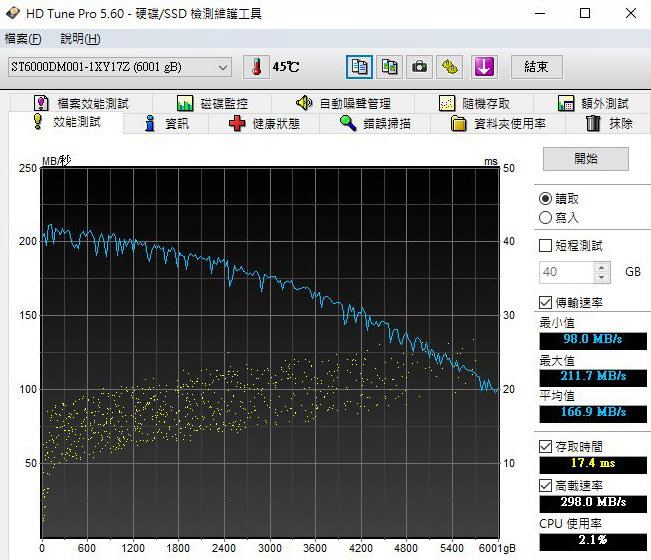Image resolution: width=651 pixels, height=560 pixels.
Task: Enable the 短程測試 checkbox
Action: coord(545,245)
